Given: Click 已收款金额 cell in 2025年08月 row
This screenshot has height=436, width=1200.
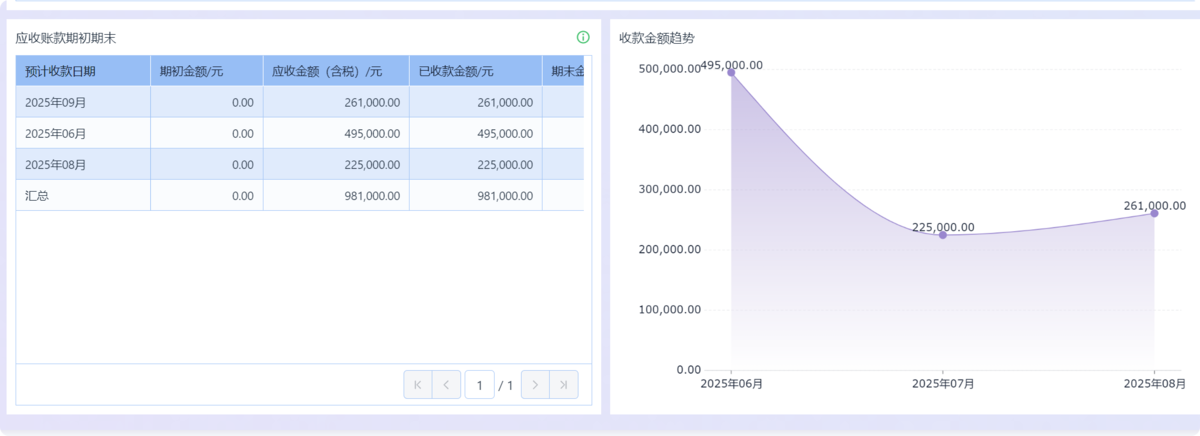Looking at the screenshot, I should (476, 164).
